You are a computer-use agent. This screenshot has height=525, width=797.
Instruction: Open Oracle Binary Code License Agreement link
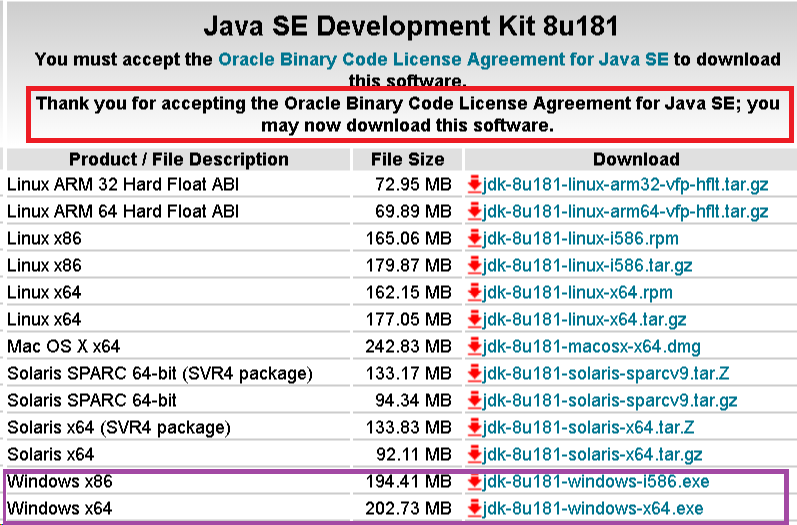pyautogui.click(x=443, y=59)
